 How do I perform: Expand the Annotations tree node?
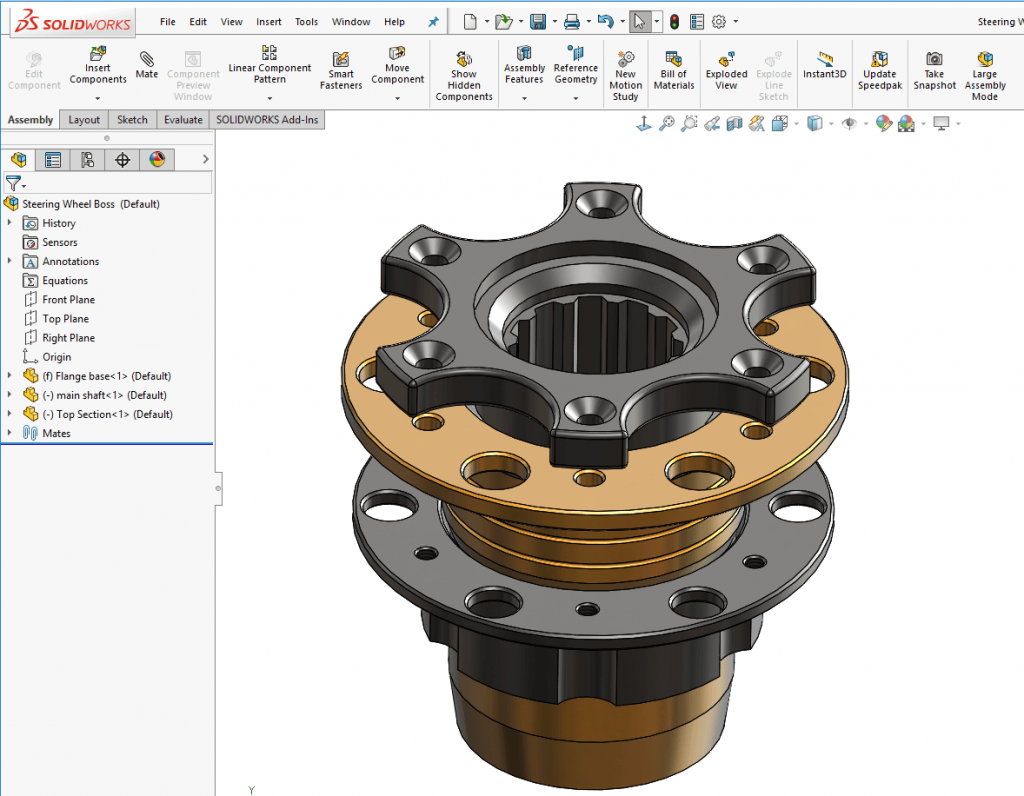coord(10,261)
